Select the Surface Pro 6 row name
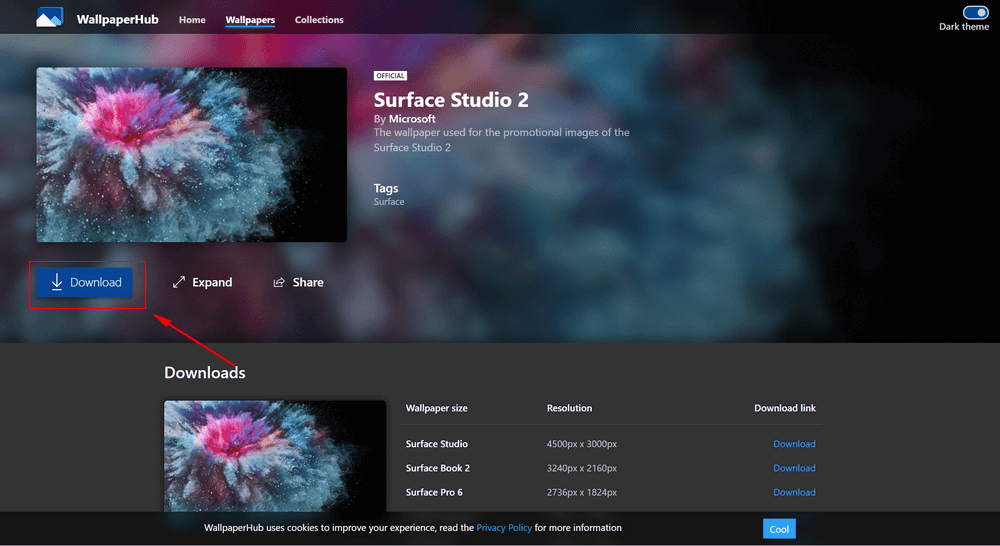Viewport: 1000px width, 546px height. (x=434, y=492)
